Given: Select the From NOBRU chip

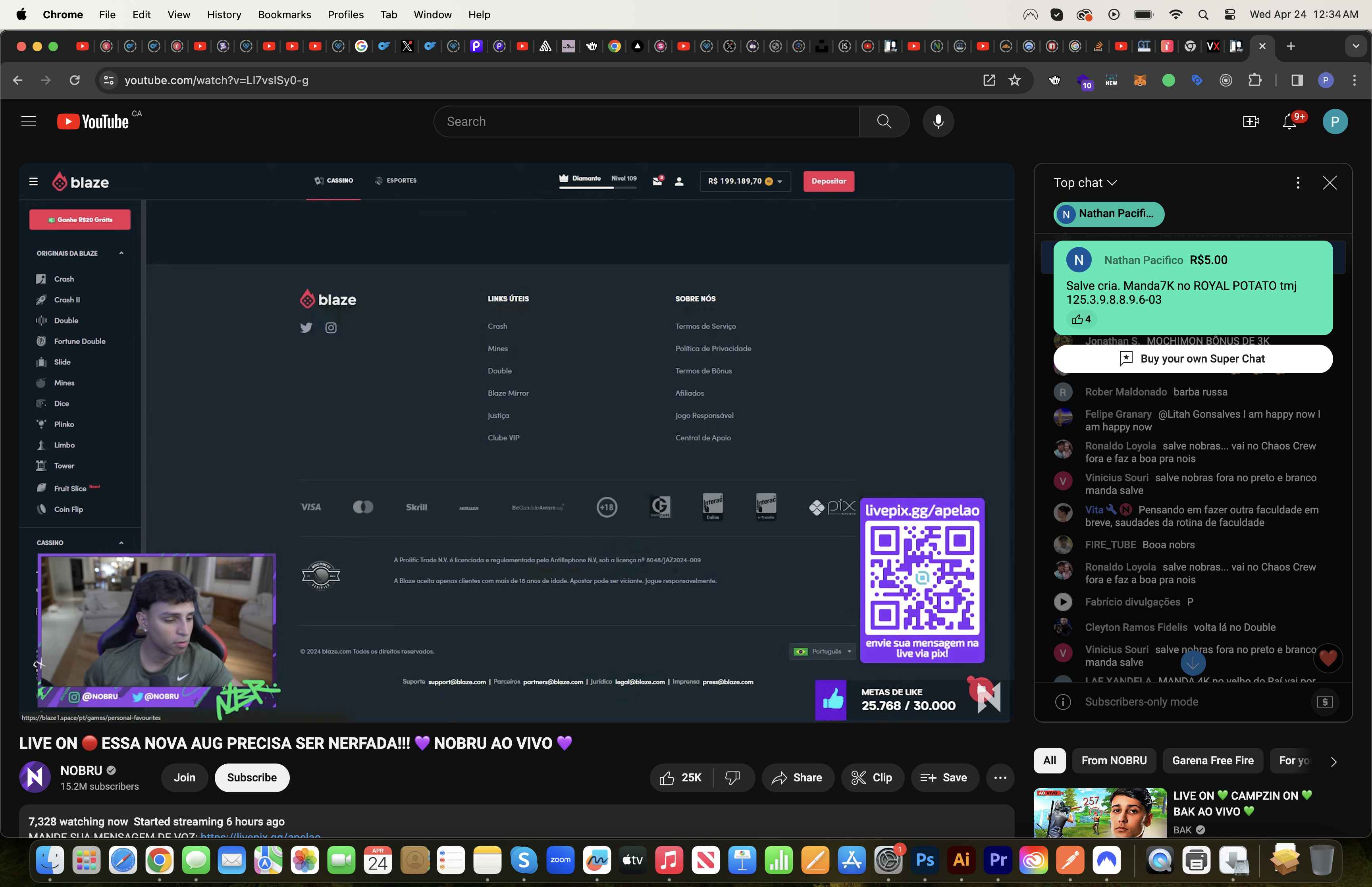Looking at the screenshot, I should coord(1114,760).
